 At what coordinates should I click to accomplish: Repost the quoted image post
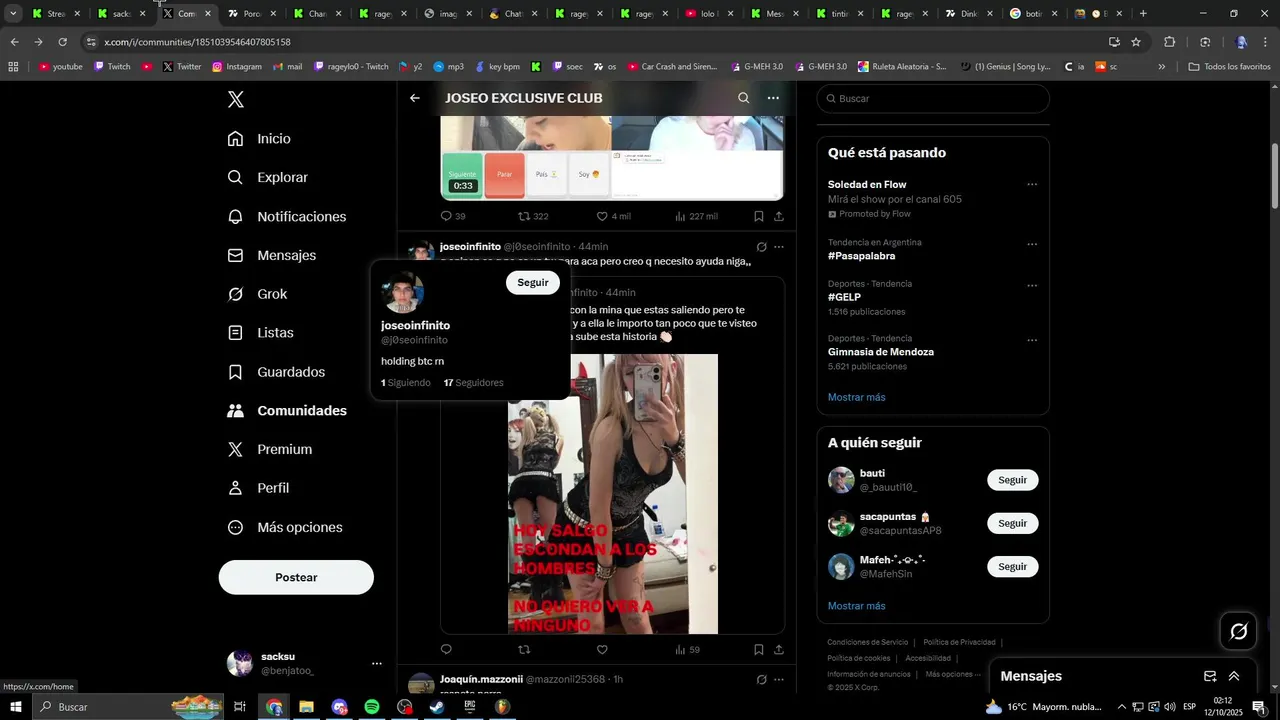(524, 650)
